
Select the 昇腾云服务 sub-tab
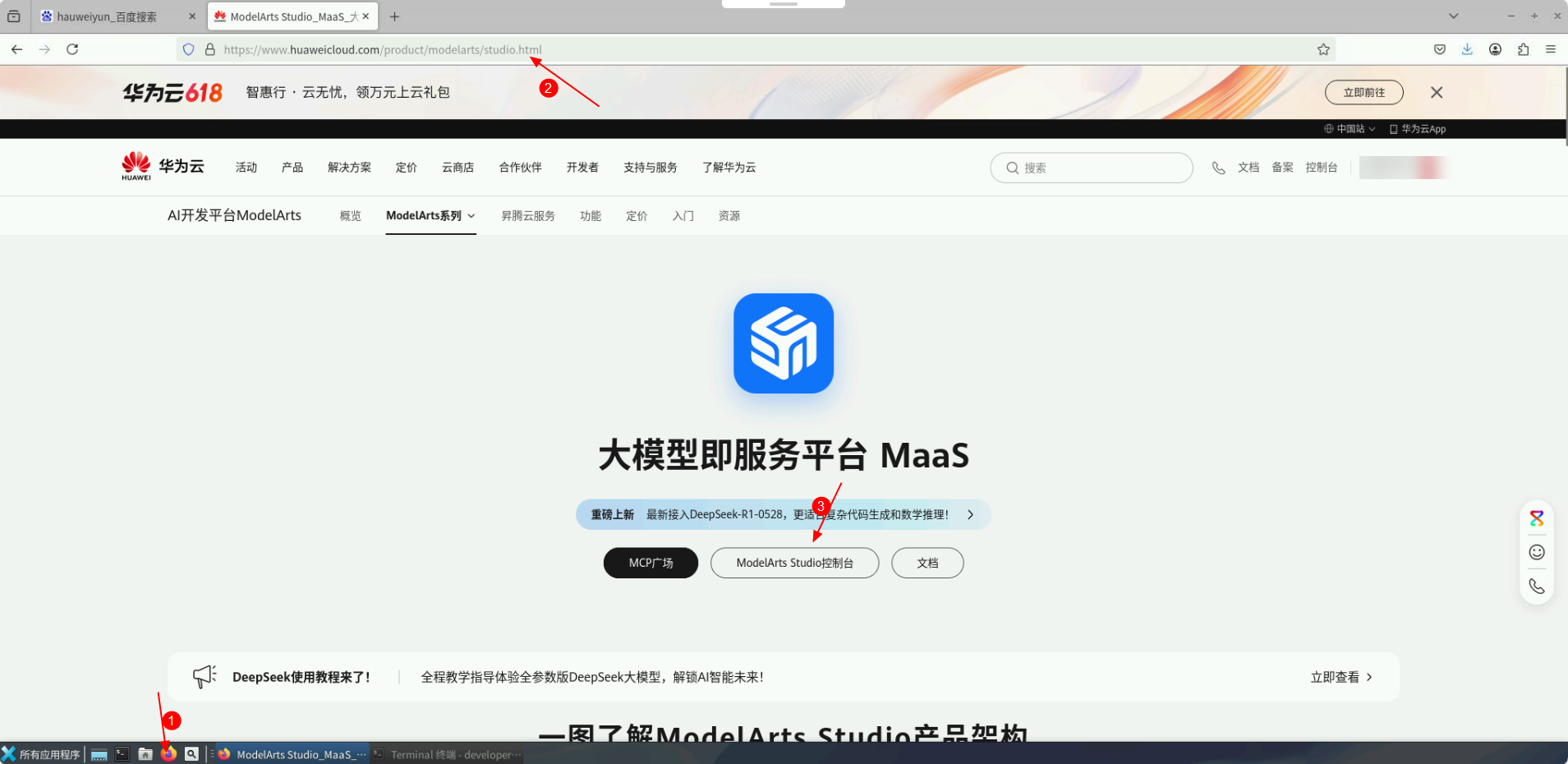528,216
